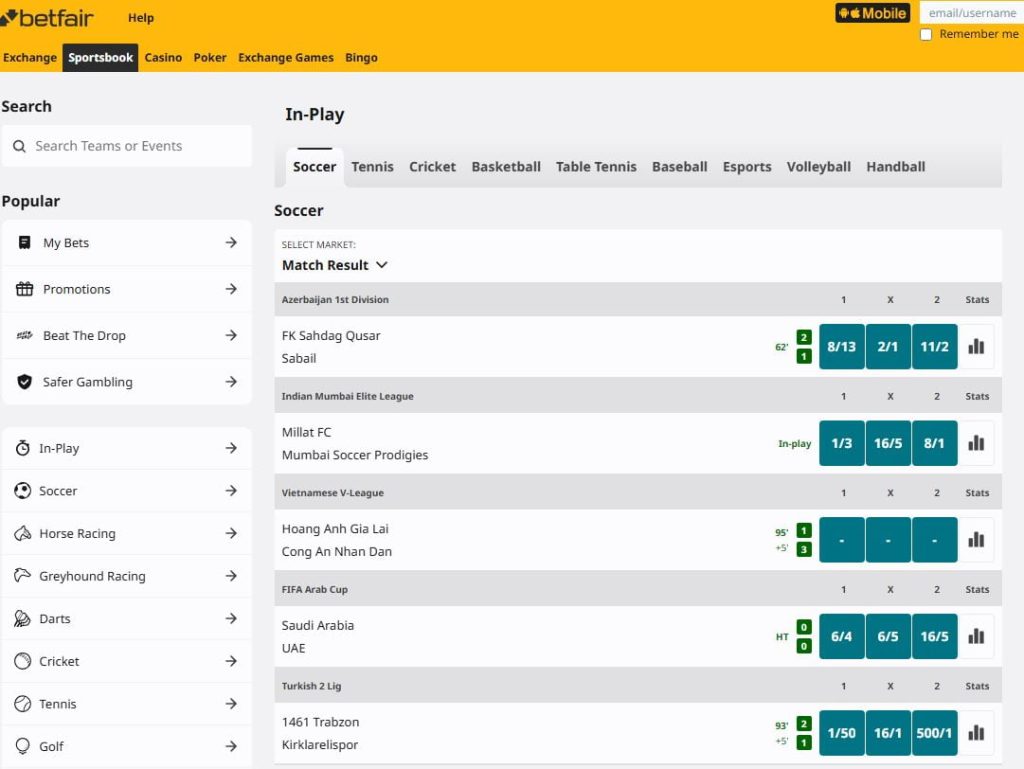Viewport: 1024px width, 769px height.
Task: Bet 8/1 on Mumbai Soccer Prodigies
Action: [x=935, y=443]
